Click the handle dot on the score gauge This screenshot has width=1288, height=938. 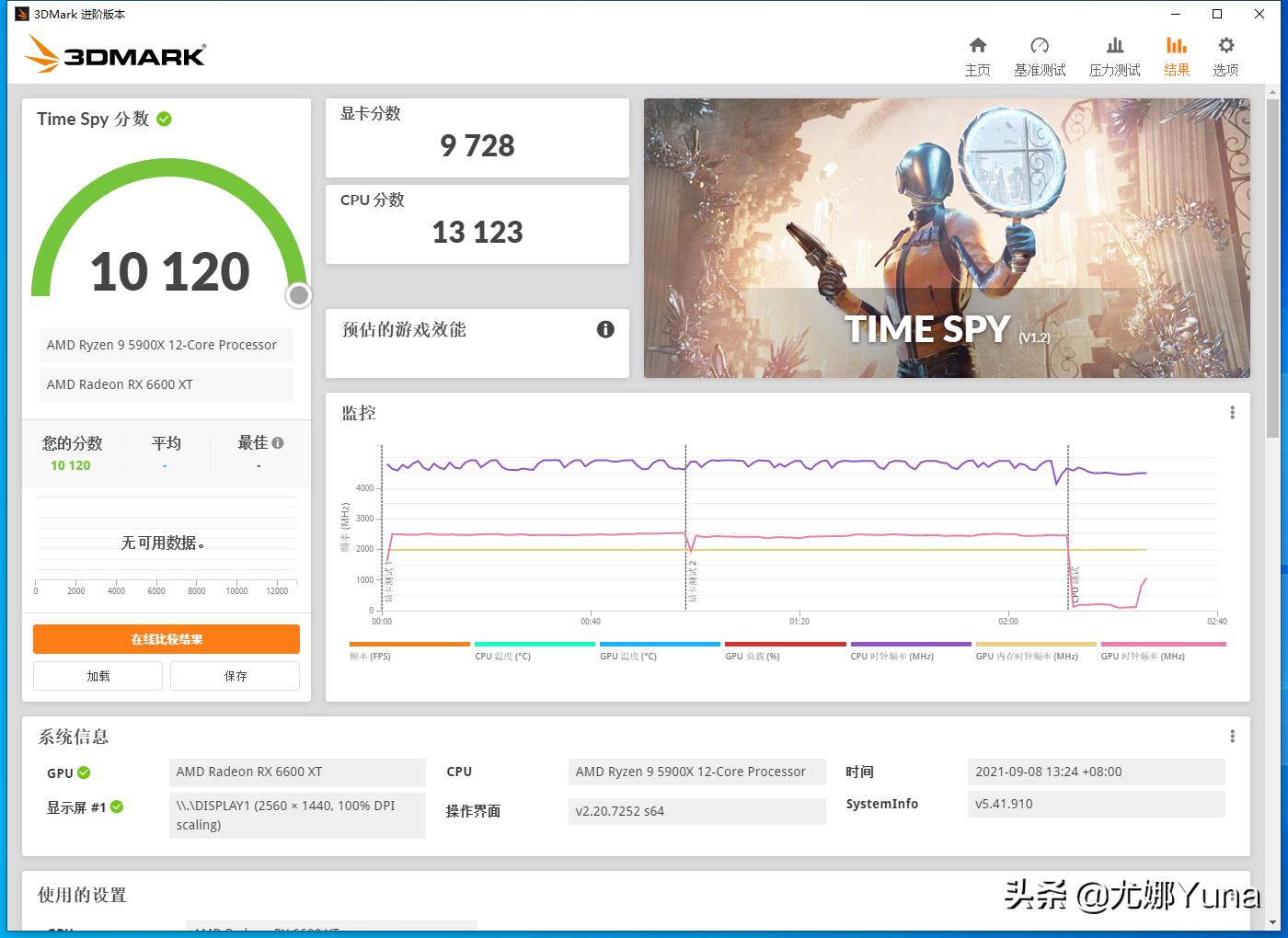(x=298, y=295)
